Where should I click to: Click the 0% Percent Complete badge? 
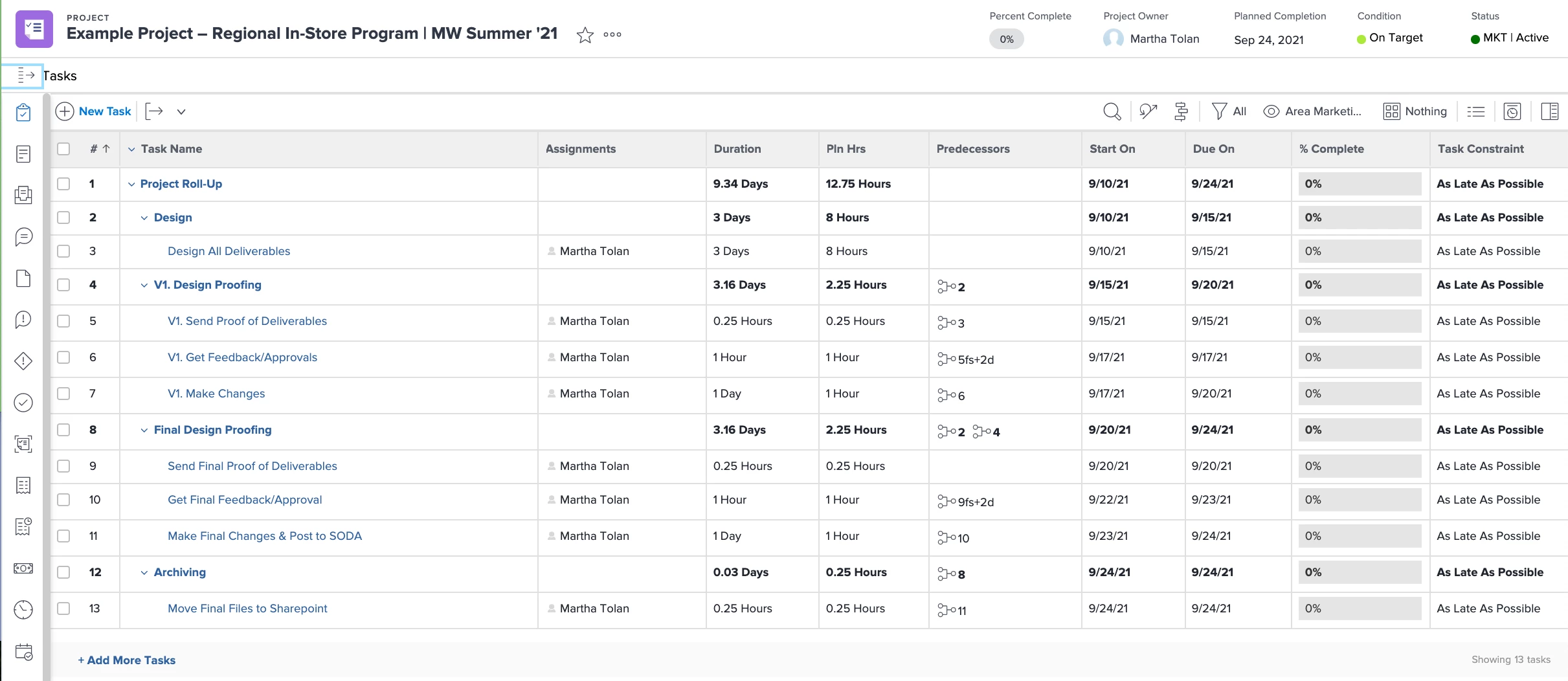[x=1007, y=39]
